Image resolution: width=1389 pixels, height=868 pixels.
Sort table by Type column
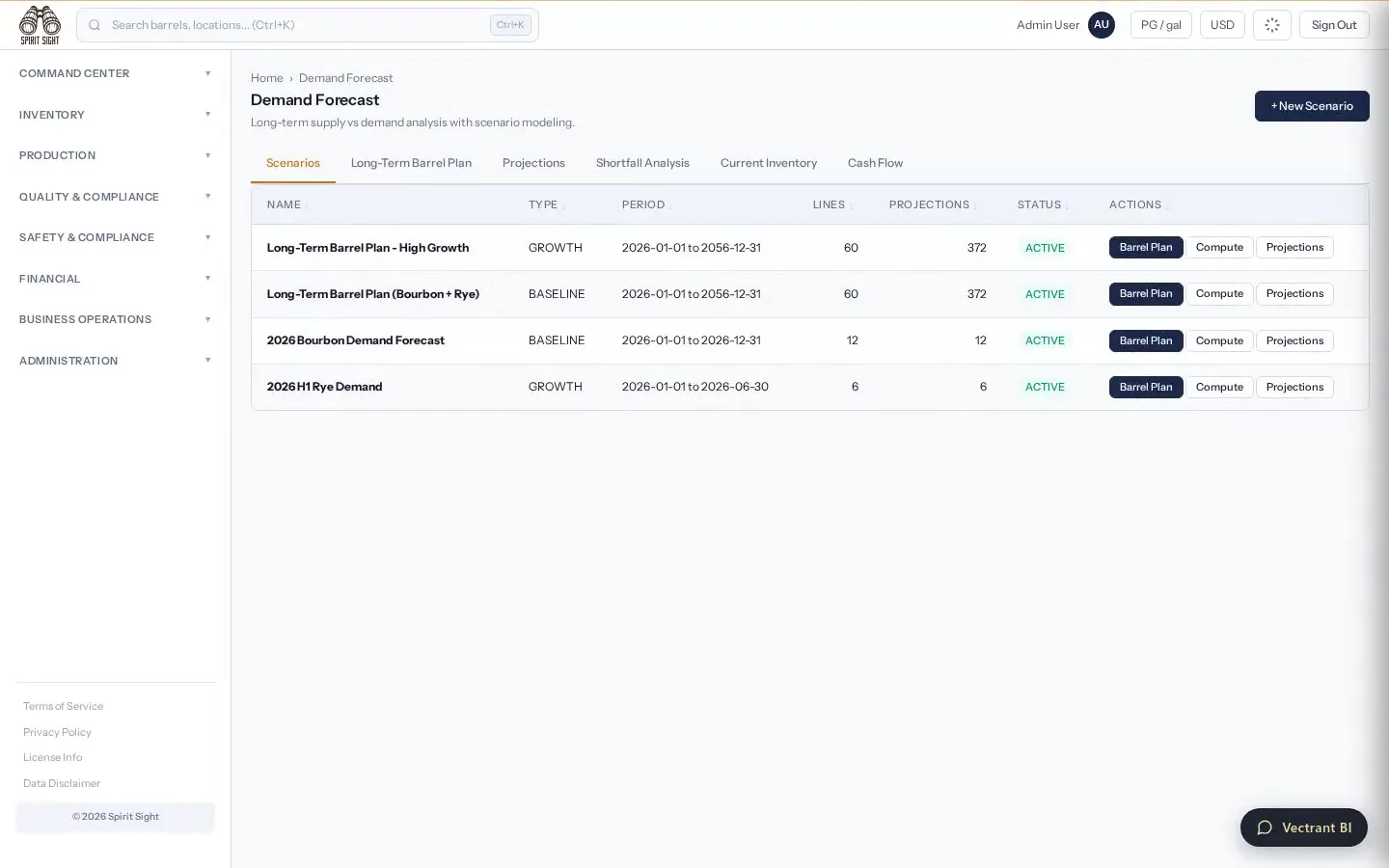546,204
